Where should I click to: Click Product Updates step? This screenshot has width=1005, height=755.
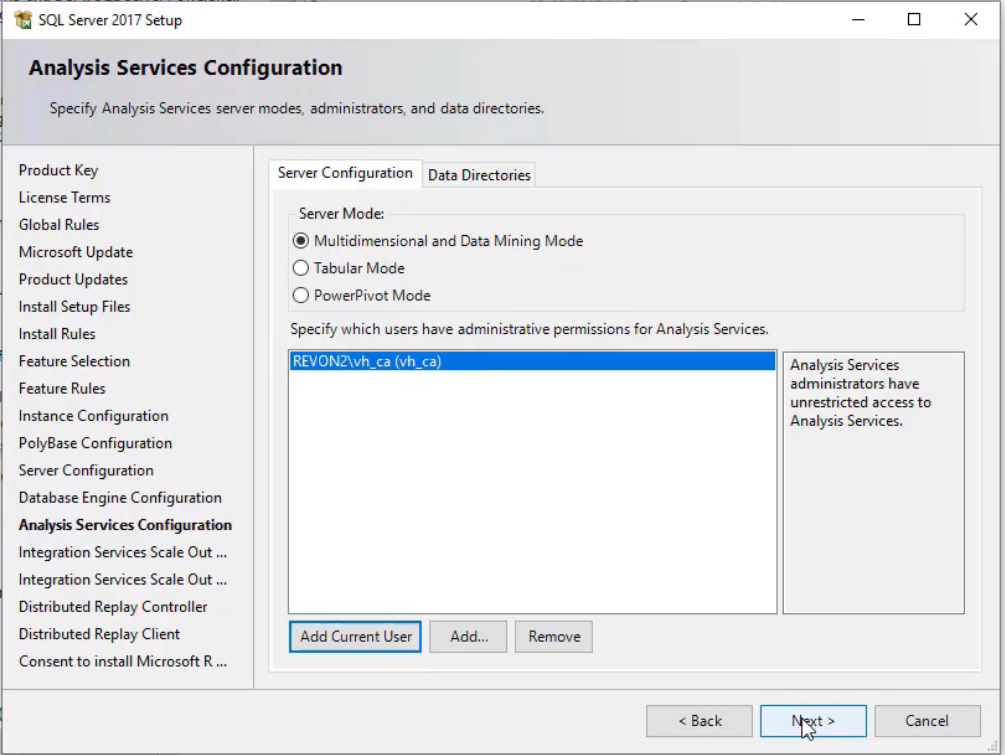coord(73,279)
